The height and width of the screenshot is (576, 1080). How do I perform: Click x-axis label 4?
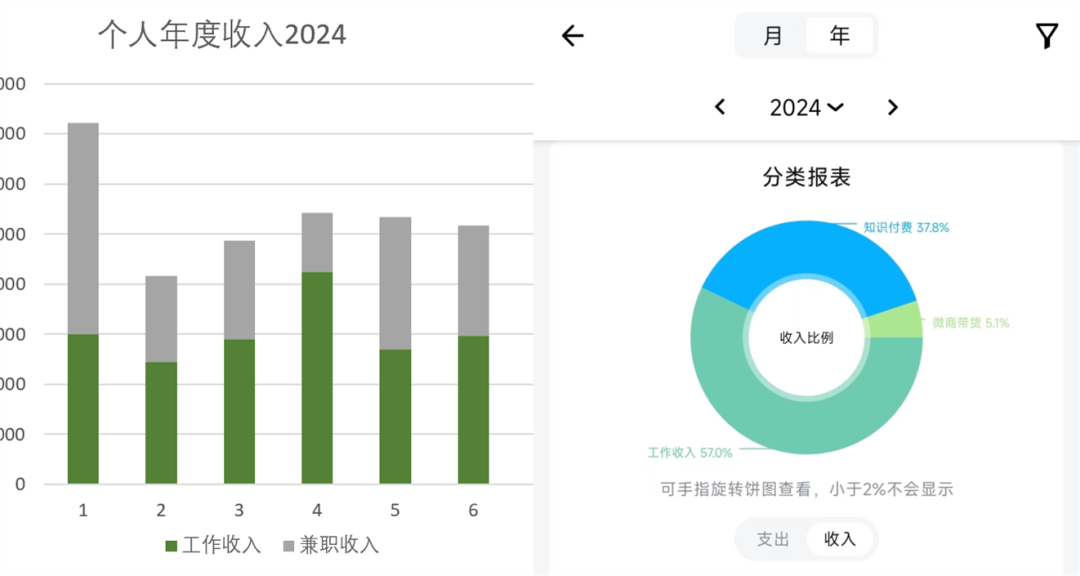tap(317, 511)
